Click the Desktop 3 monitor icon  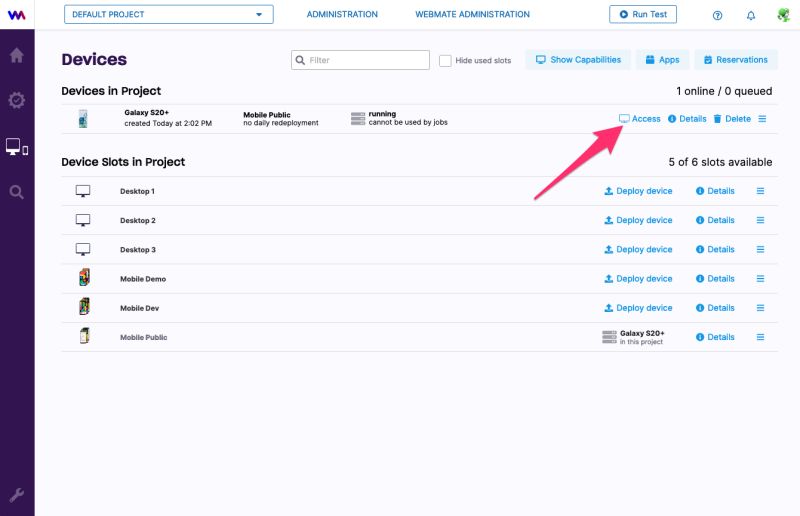tap(83, 249)
